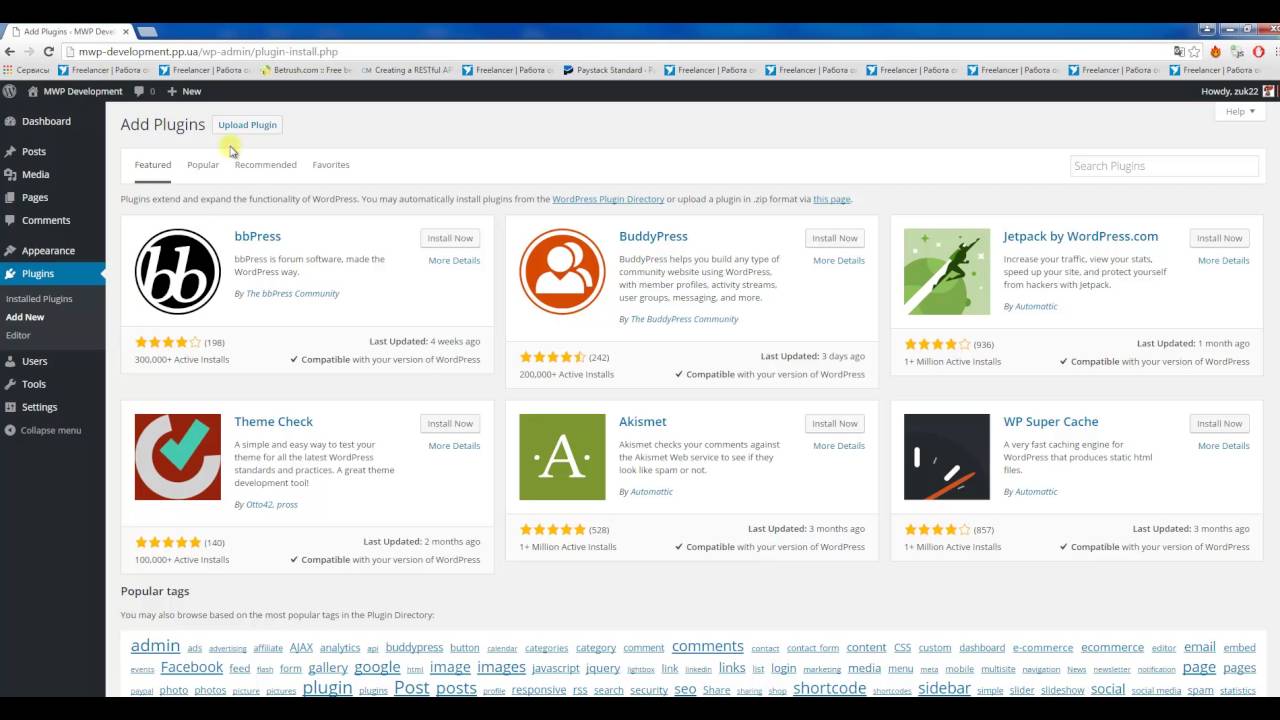
Task: Browse the 'admin' popular tag
Action: 155,646
